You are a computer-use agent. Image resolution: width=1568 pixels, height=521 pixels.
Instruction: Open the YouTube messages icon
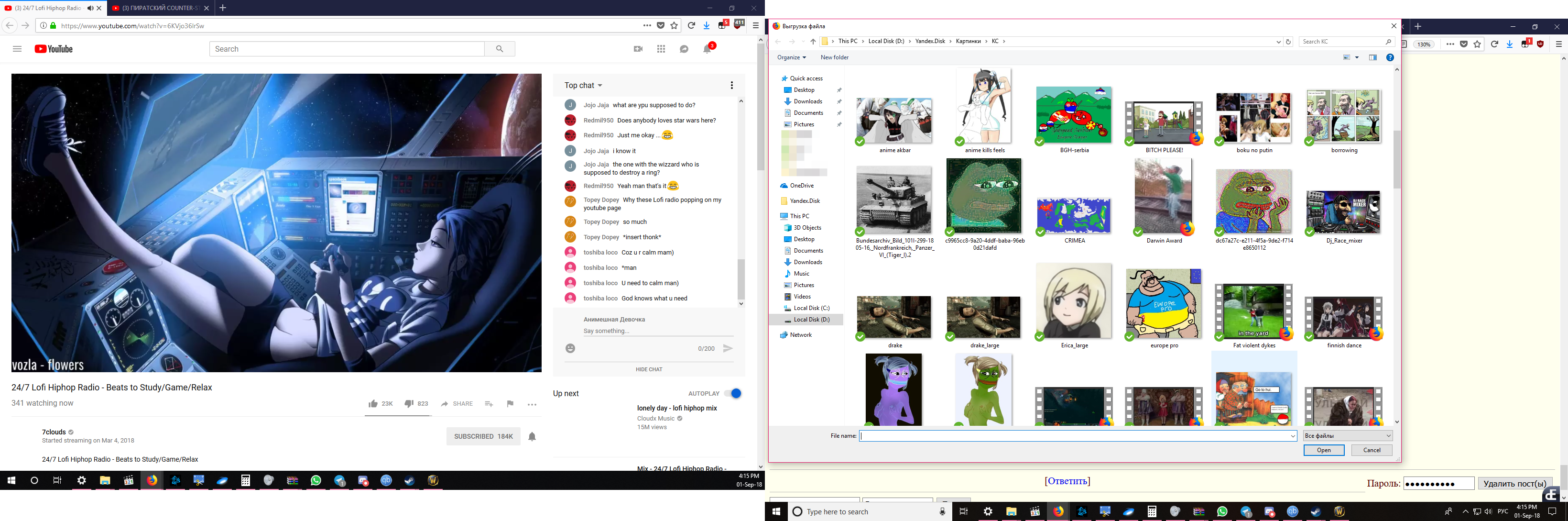pos(684,49)
